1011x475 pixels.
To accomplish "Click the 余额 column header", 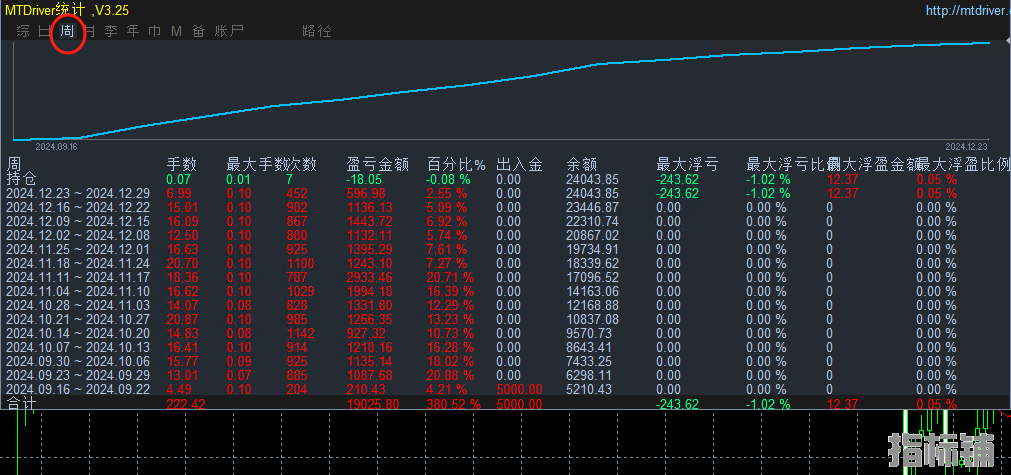I will (x=581, y=164).
